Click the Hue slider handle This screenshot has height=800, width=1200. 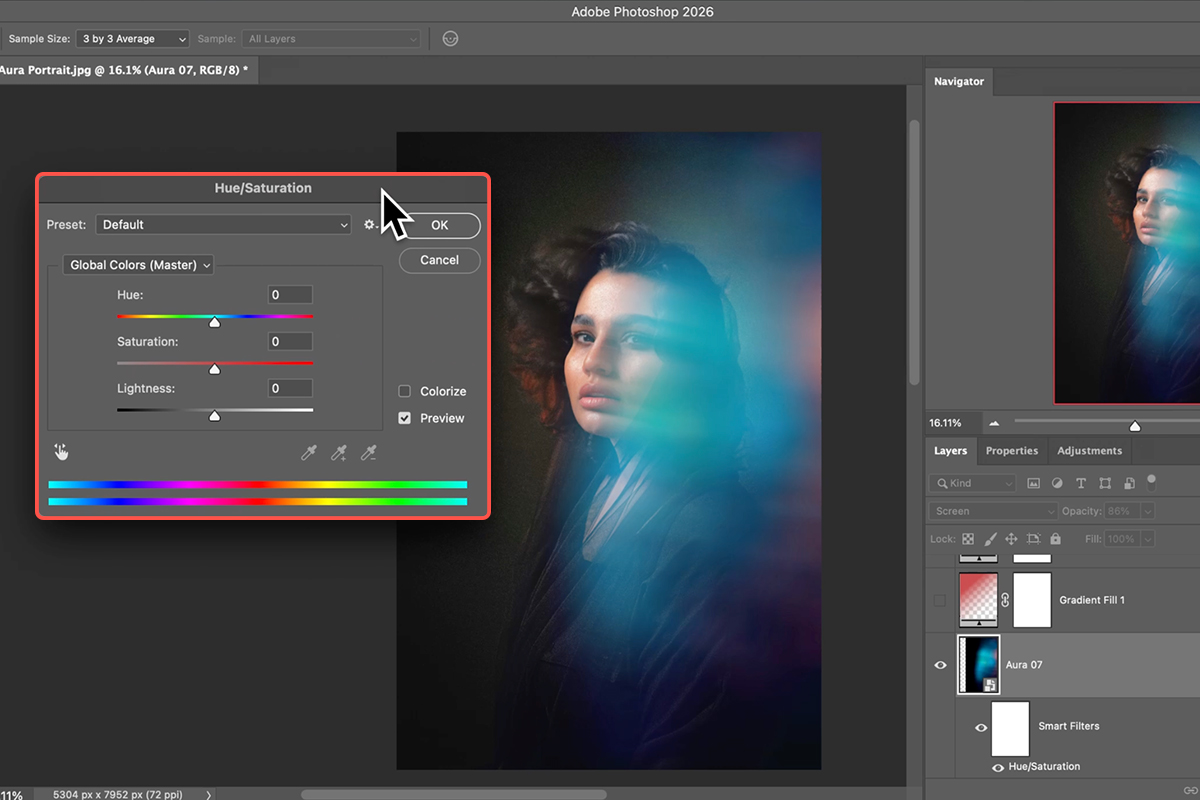pyautogui.click(x=214, y=322)
